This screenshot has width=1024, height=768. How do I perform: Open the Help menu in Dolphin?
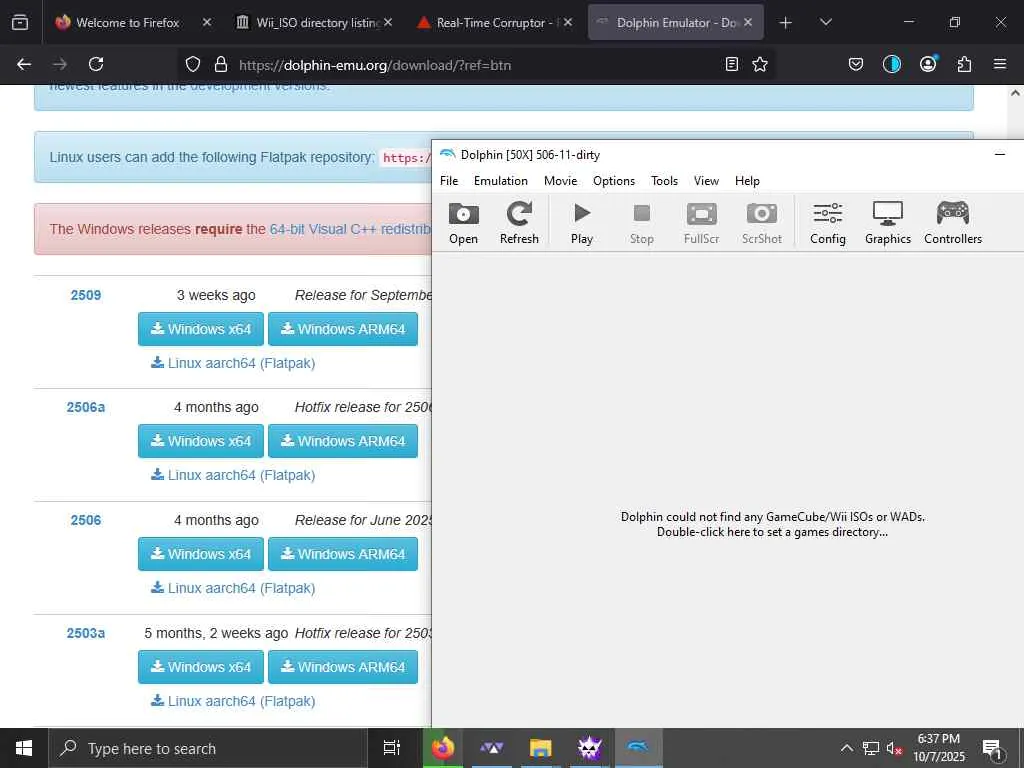(747, 181)
